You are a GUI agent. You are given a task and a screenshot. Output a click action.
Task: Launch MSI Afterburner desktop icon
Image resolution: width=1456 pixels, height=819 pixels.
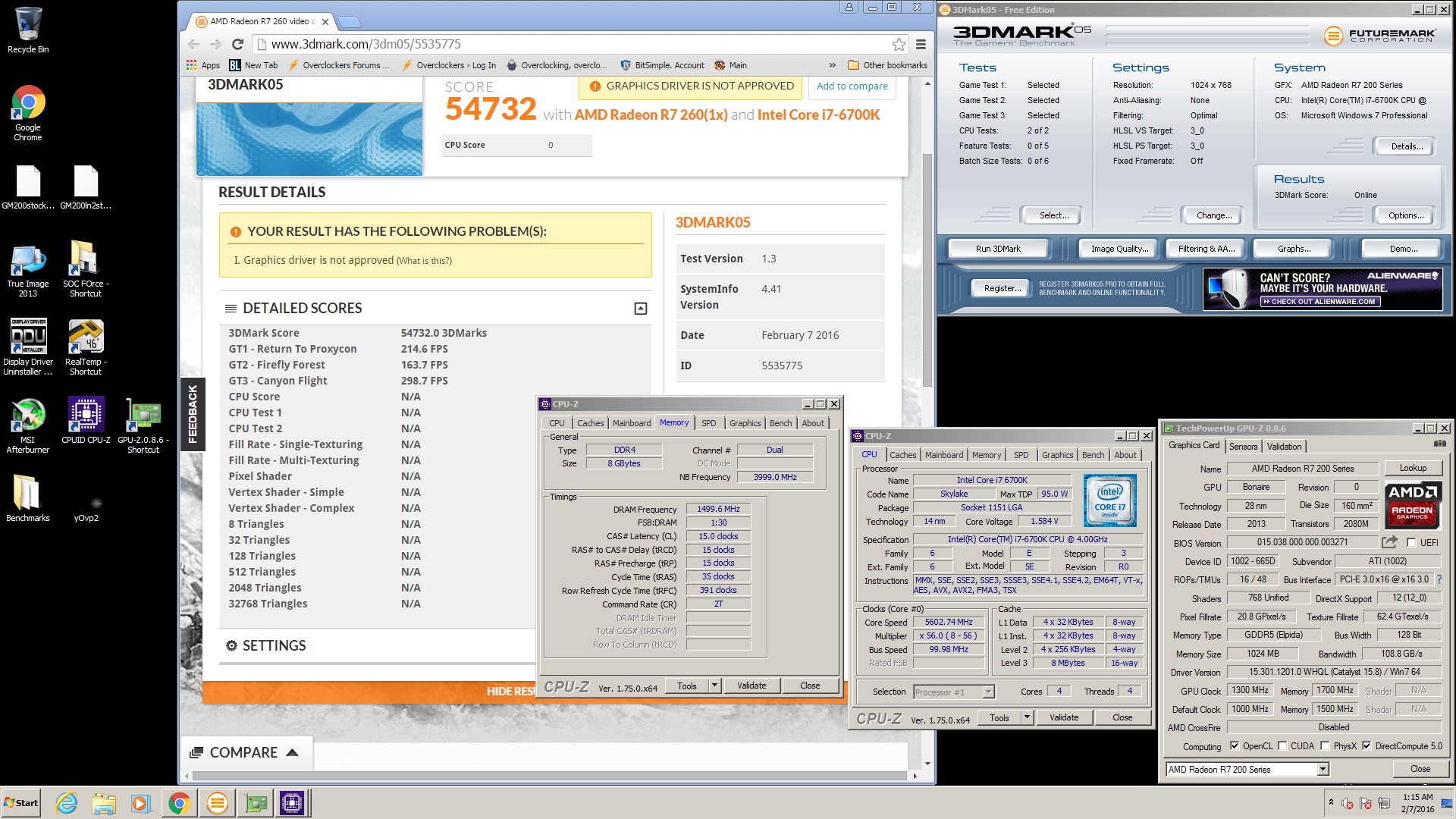coord(28,425)
